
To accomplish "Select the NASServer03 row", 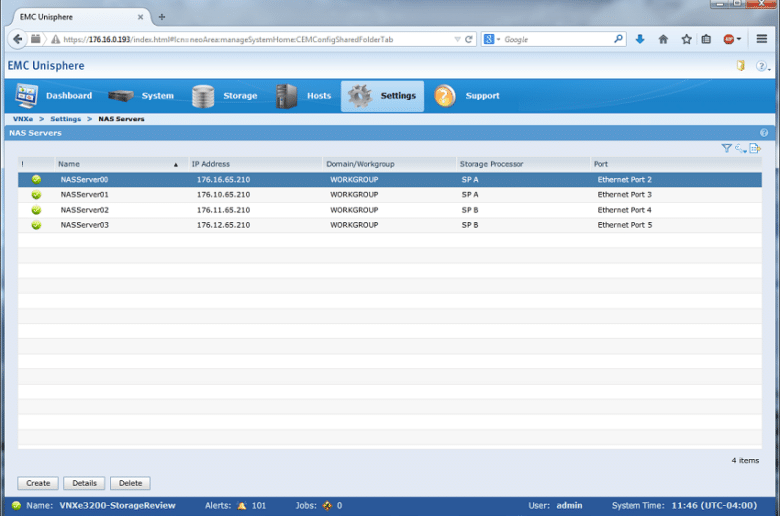I will click(390, 225).
